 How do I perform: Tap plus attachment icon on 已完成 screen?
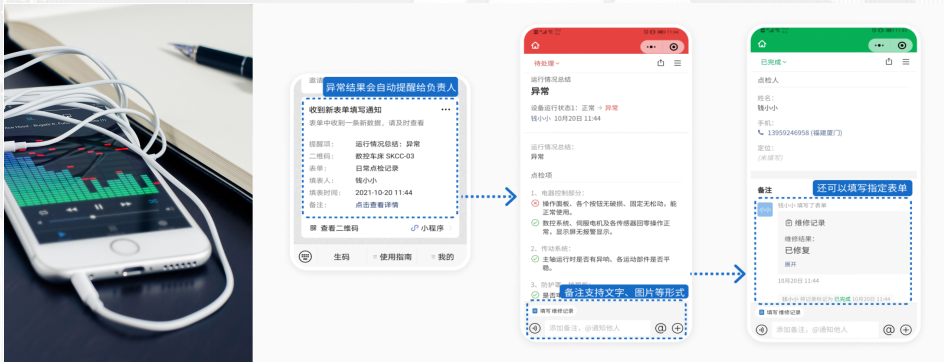click(x=905, y=329)
